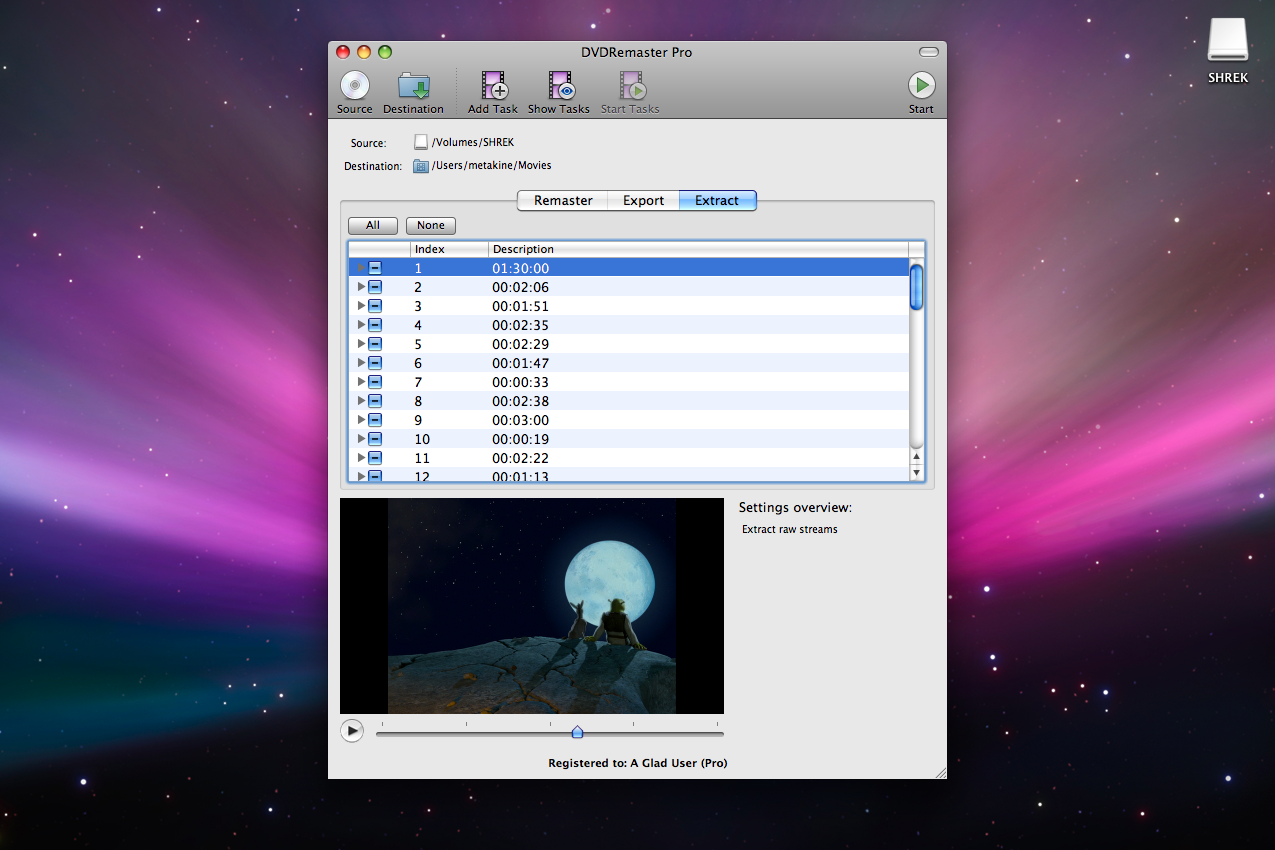
Task: Expand the disclosure triangle for index 8
Action: (361, 401)
